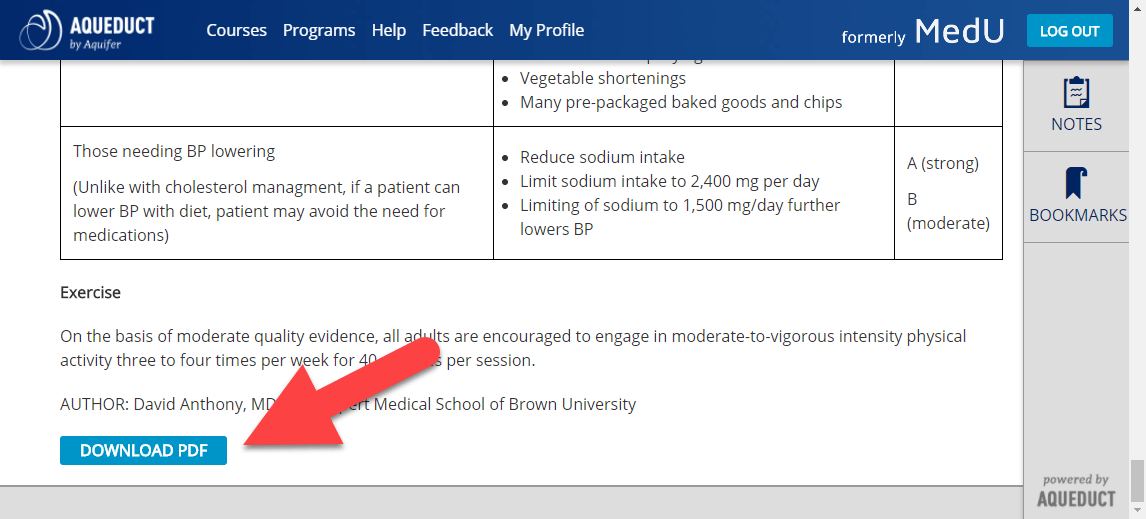The width and height of the screenshot is (1146, 519).
Task: Click the LOG OUT button
Action: pyautogui.click(x=1070, y=31)
